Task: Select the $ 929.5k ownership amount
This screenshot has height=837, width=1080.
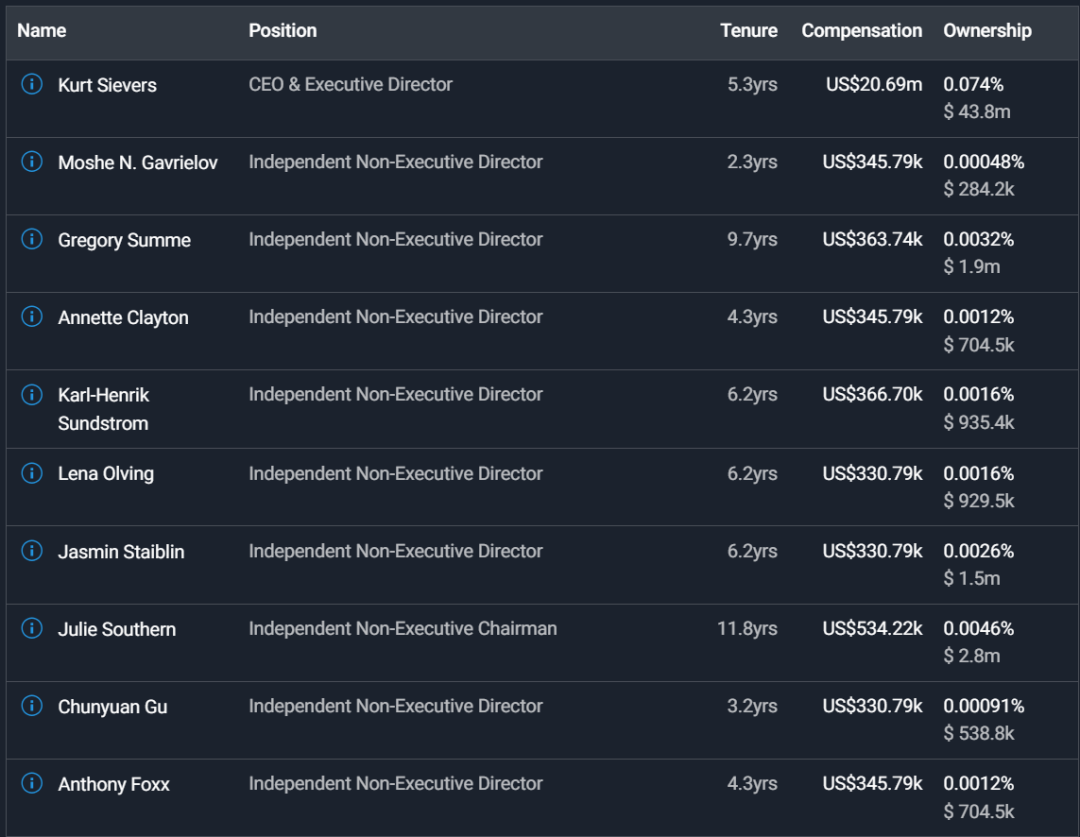Action: click(979, 501)
